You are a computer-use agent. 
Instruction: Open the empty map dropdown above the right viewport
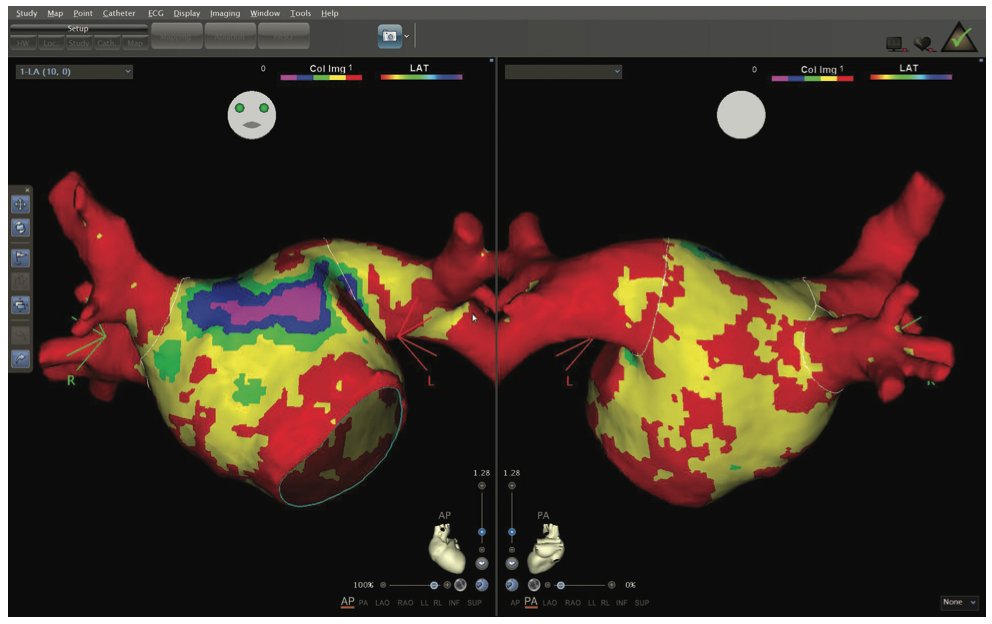(565, 71)
